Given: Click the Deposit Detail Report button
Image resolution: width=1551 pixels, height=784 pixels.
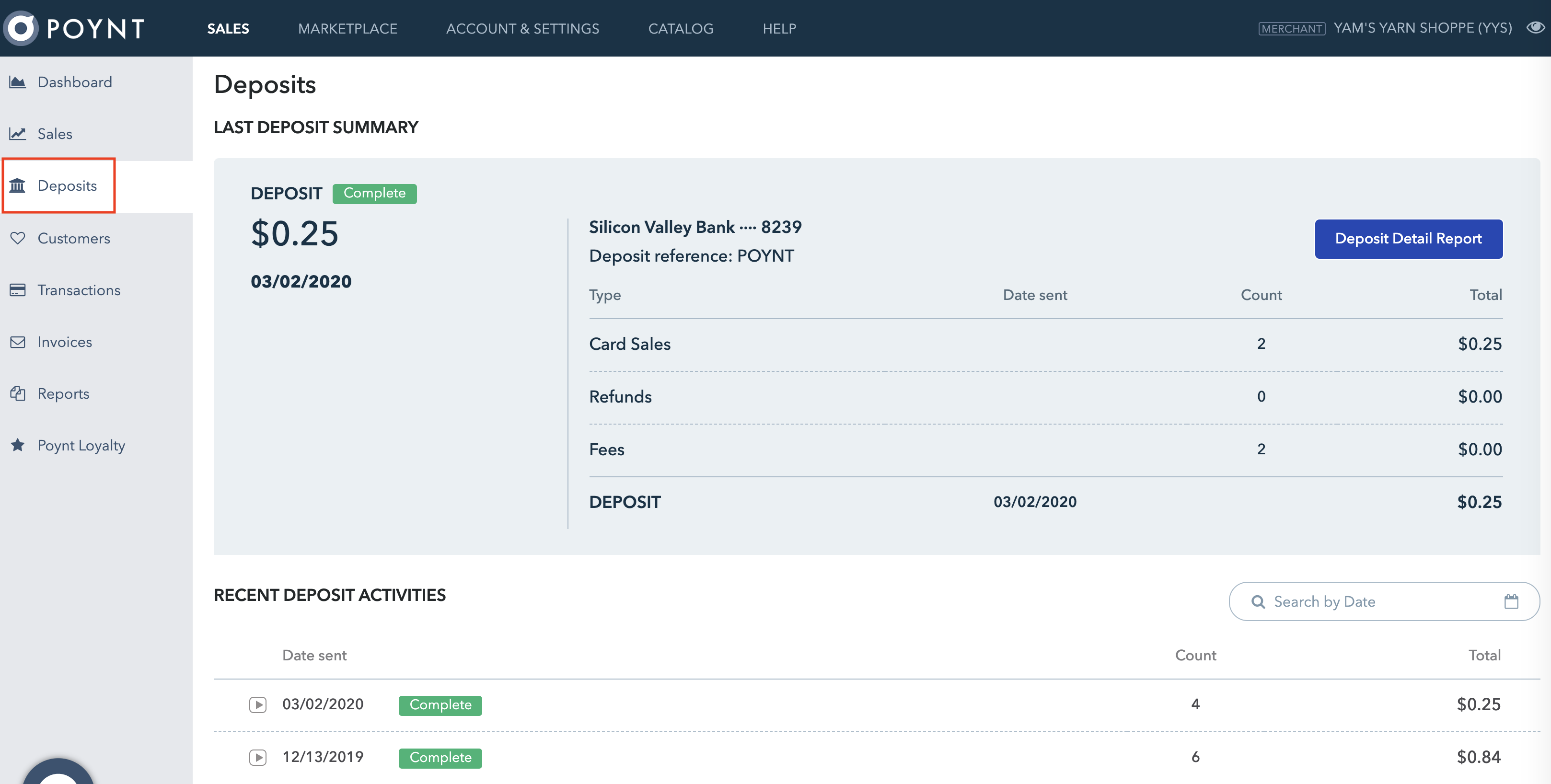Looking at the screenshot, I should point(1408,239).
